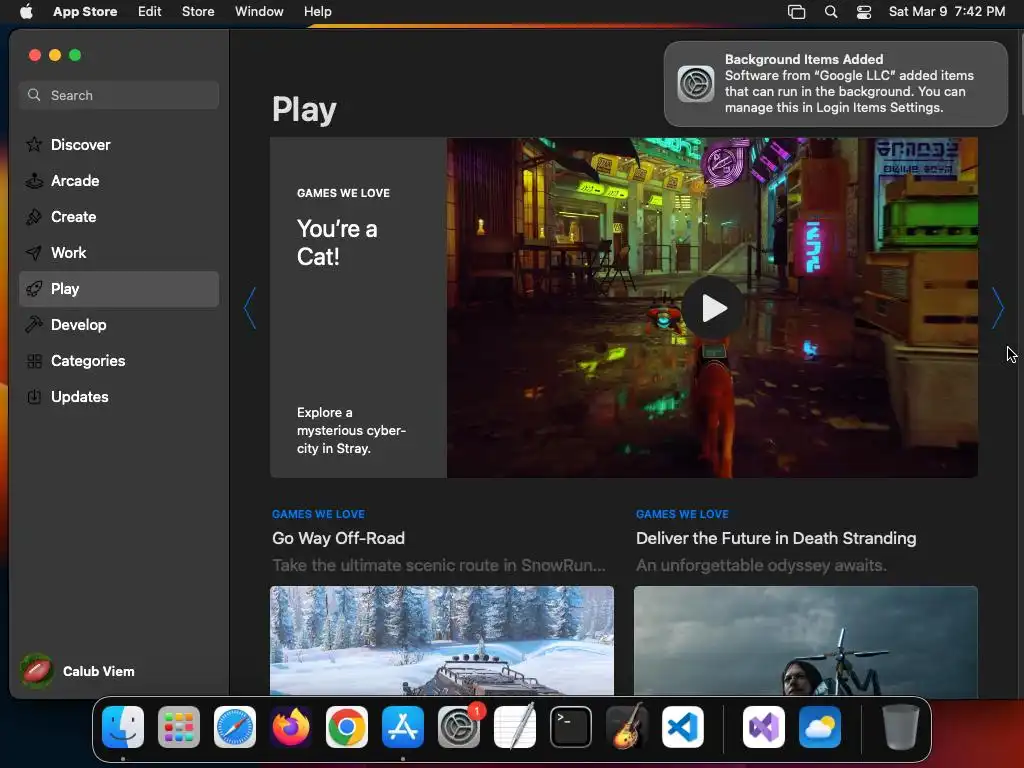Go to Categories in sidebar
This screenshot has height=768, width=1024.
pos(119,360)
